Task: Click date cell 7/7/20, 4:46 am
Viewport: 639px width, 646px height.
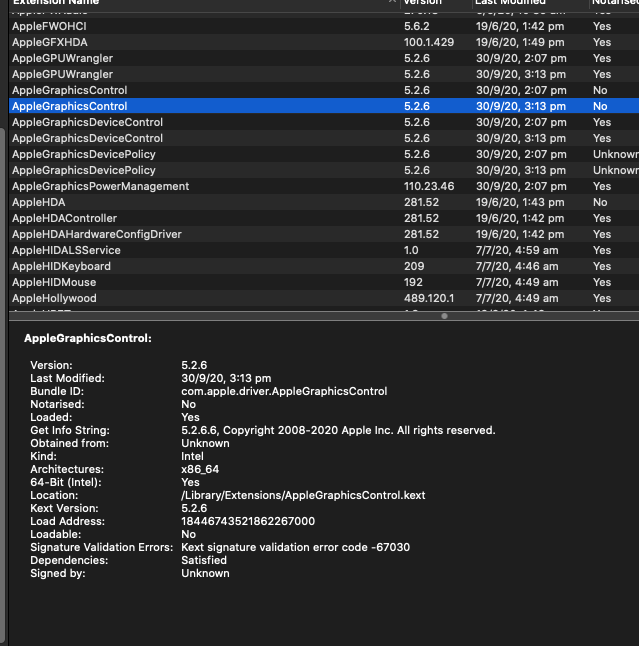Action: [x=517, y=267]
